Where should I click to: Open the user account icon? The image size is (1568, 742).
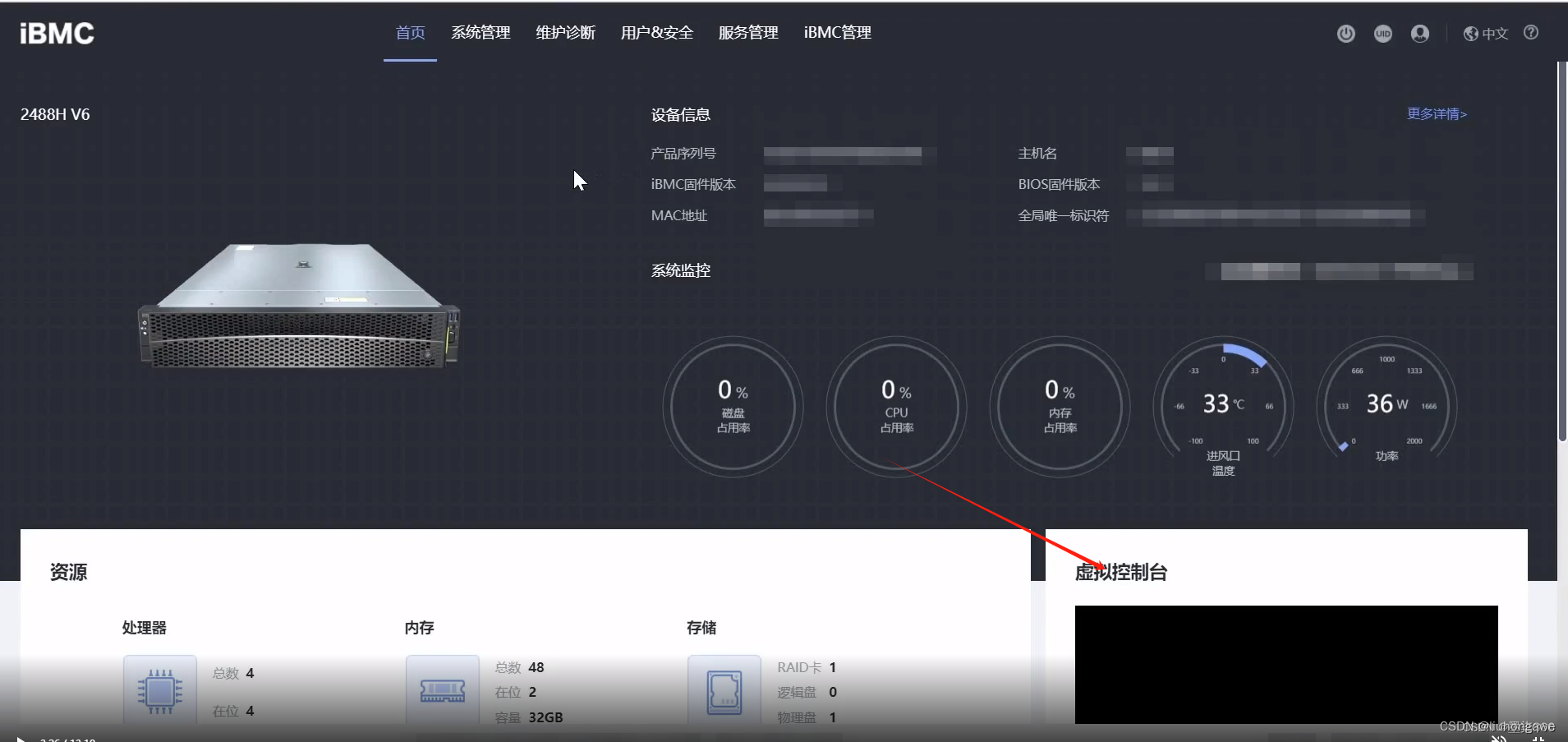[x=1420, y=34]
